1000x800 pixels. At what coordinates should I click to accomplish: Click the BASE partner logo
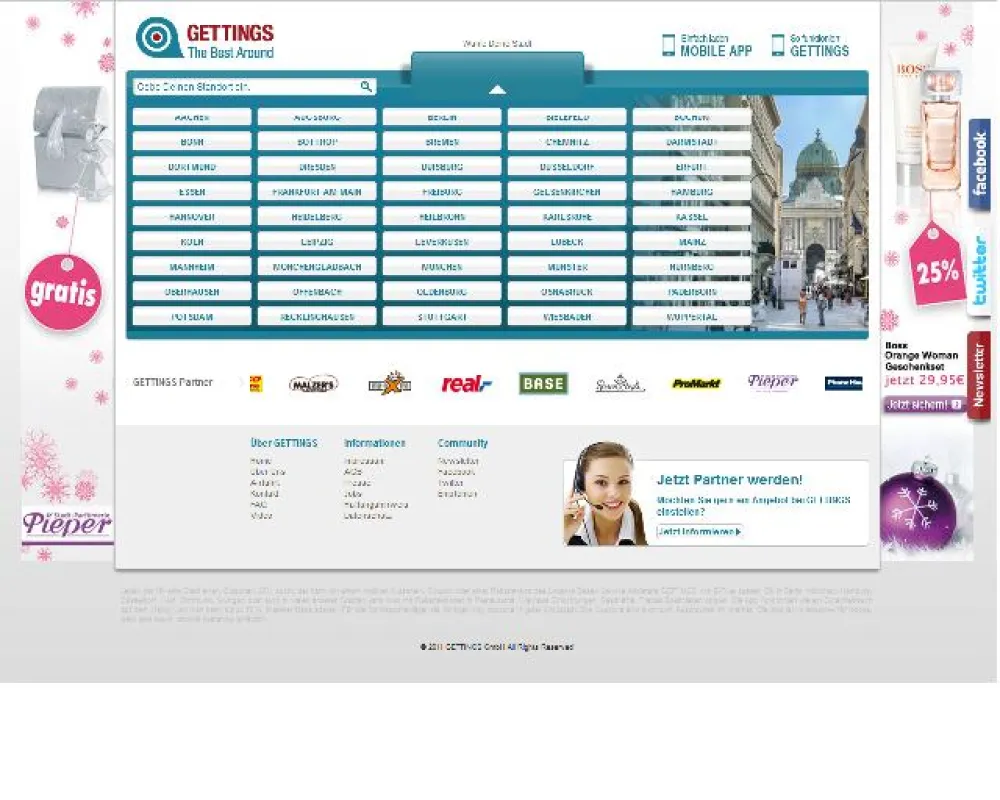tap(543, 383)
